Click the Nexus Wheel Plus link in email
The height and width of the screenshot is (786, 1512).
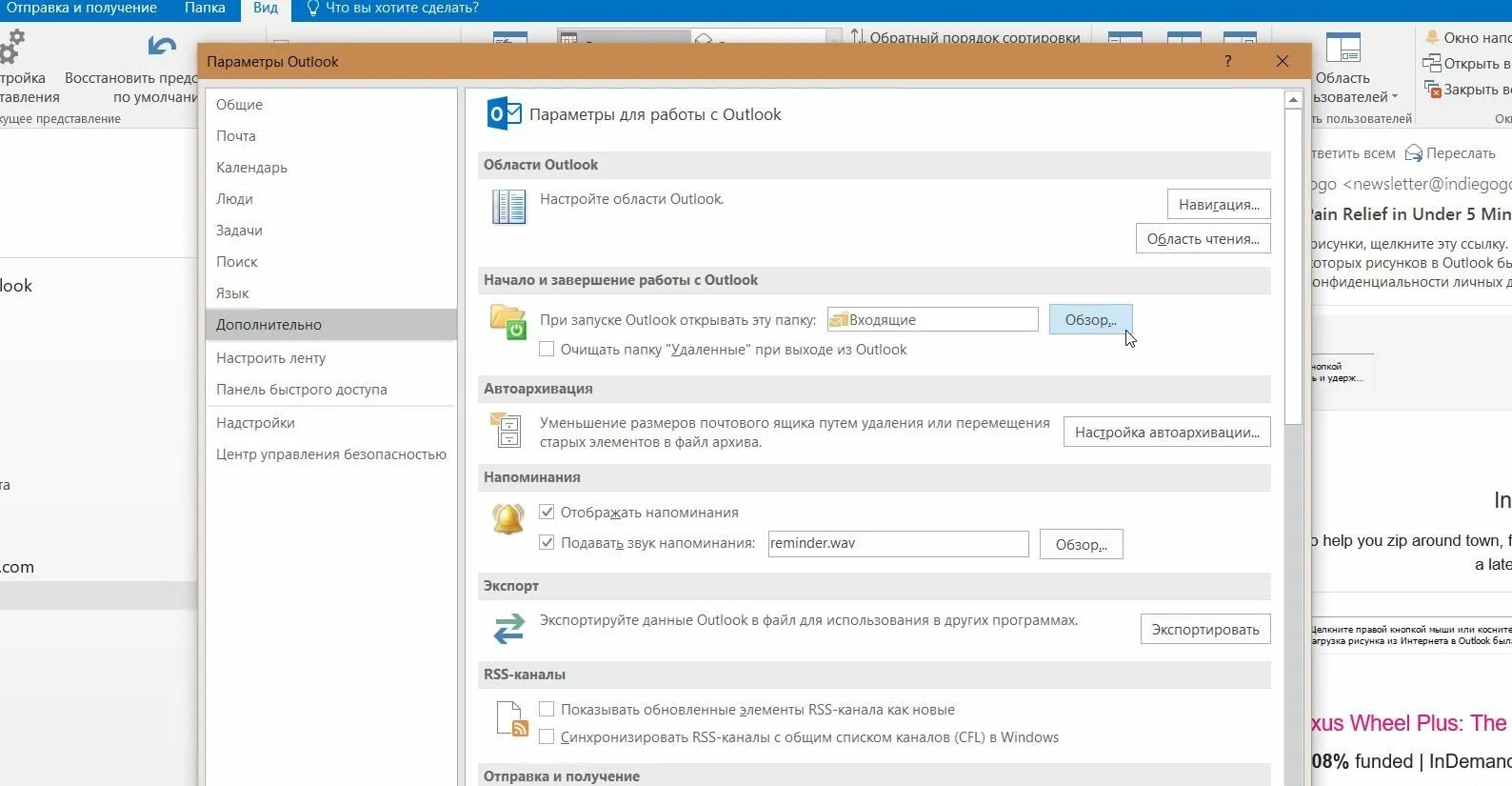click(1410, 723)
